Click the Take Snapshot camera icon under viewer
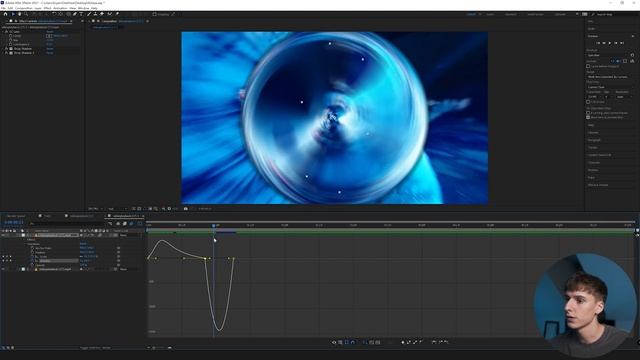This screenshot has height=360, width=640. pyautogui.click(x=186, y=209)
